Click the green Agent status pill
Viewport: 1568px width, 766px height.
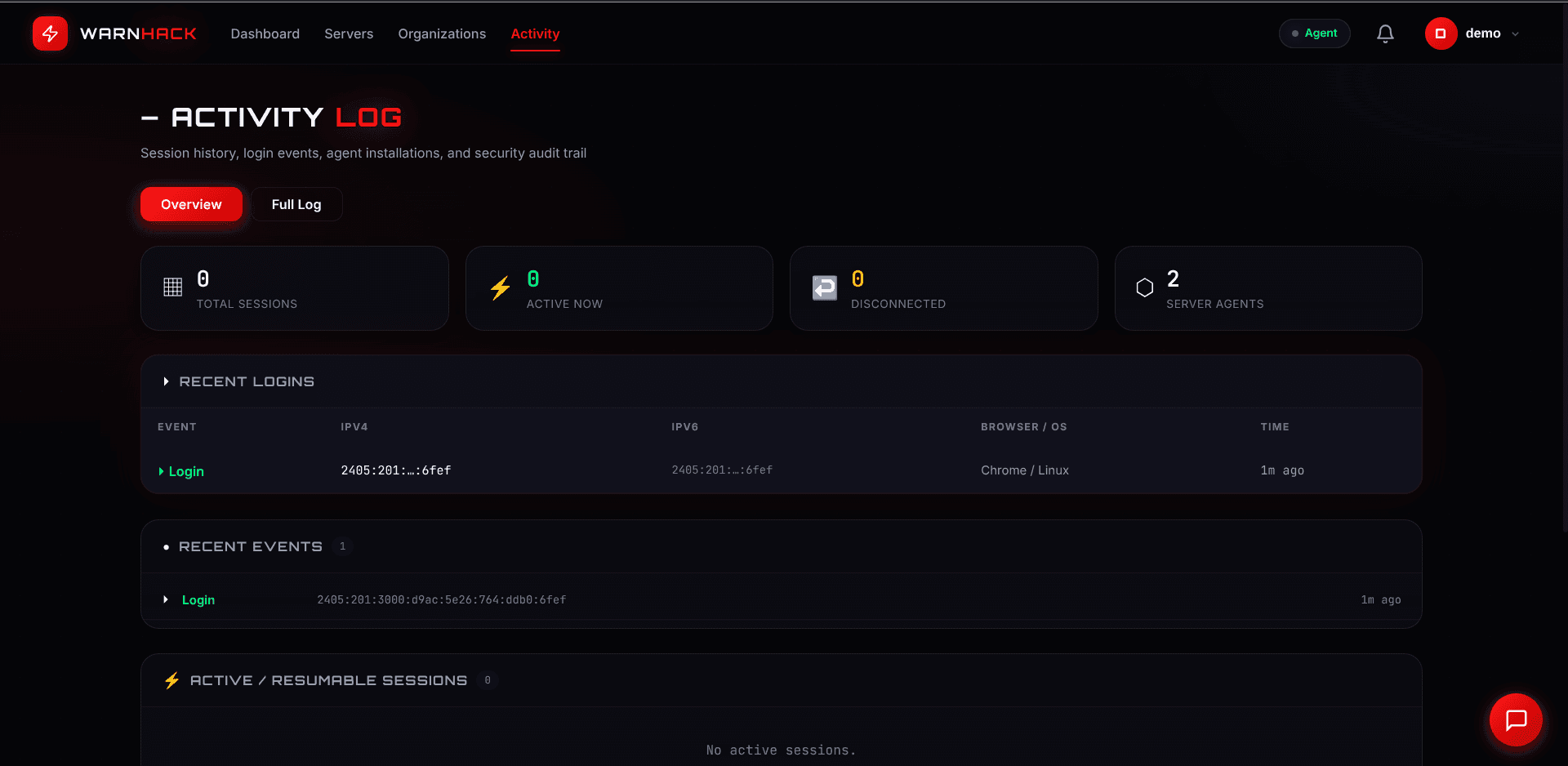(x=1314, y=33)
